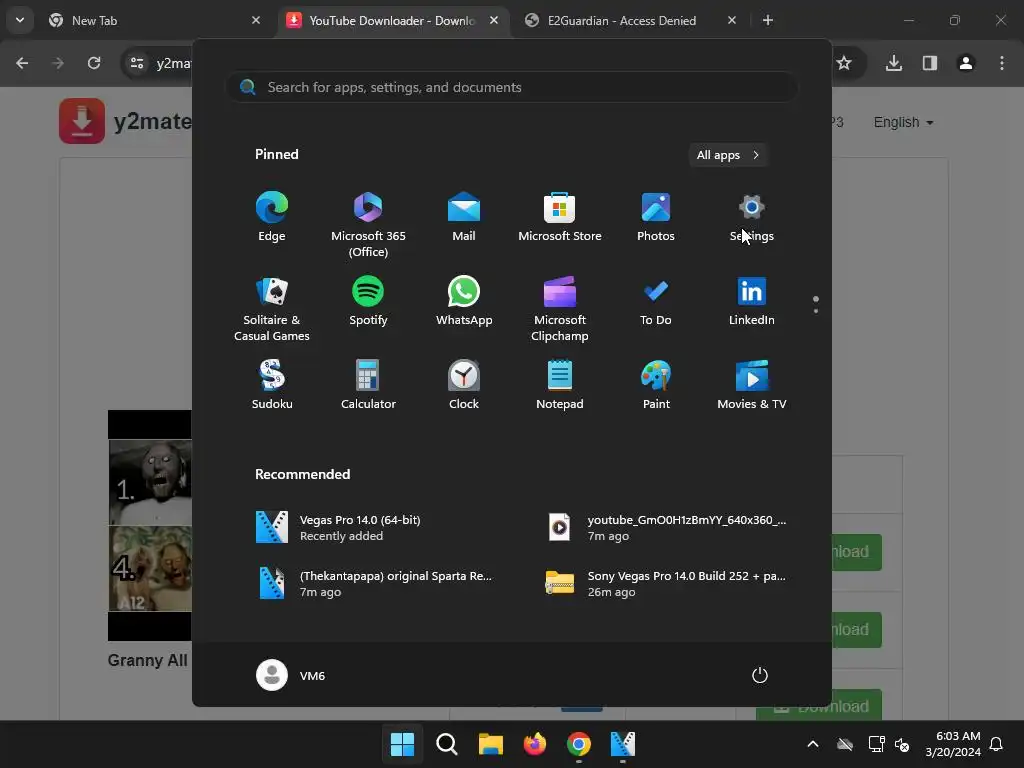Screen dimensions: 1024x768
Task: Launch Firefox from taskbar
Action: pyautogui.click(x=535, y=744)
